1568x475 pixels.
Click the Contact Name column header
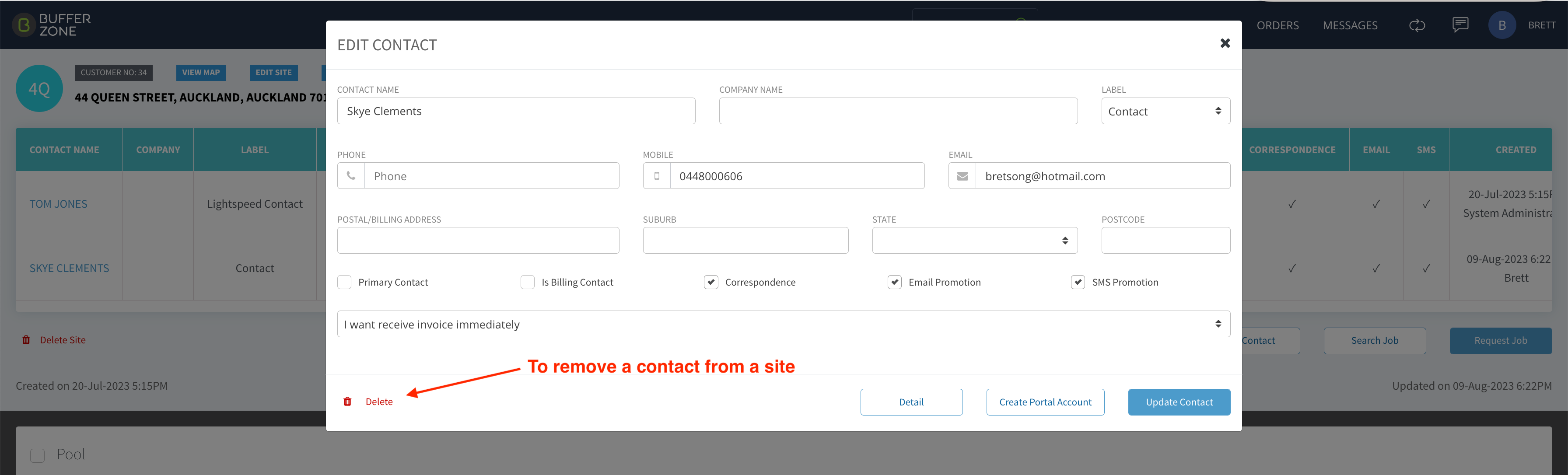tap(64, 150)
